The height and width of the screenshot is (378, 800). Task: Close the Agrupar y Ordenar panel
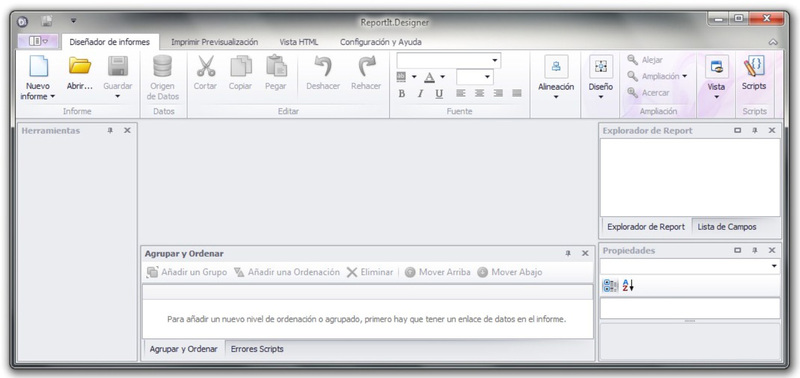(585, 254)
